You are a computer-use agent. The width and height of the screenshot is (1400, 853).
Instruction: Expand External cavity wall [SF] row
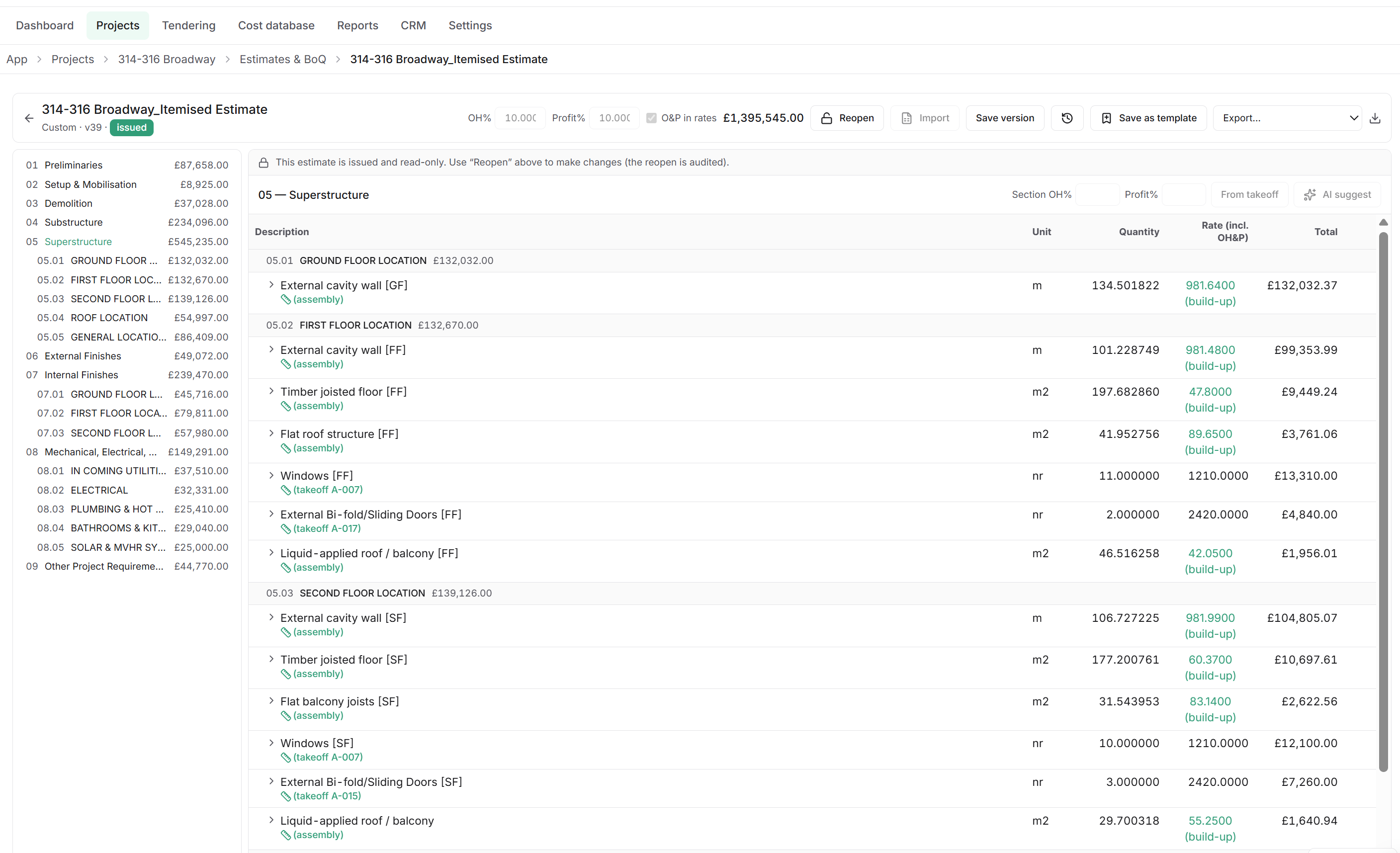[x=271, y=617]
